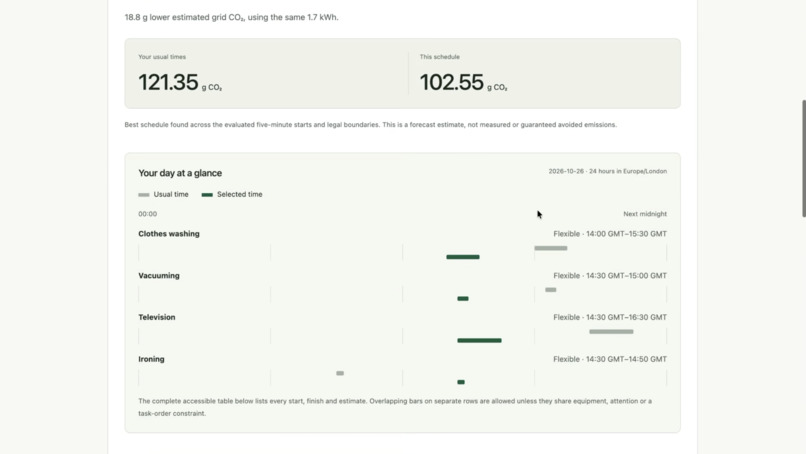The height and width of the screenshot is (454, 806).
Task: Click the 'Selected time' legend label
Action: (x=240, y=194)
